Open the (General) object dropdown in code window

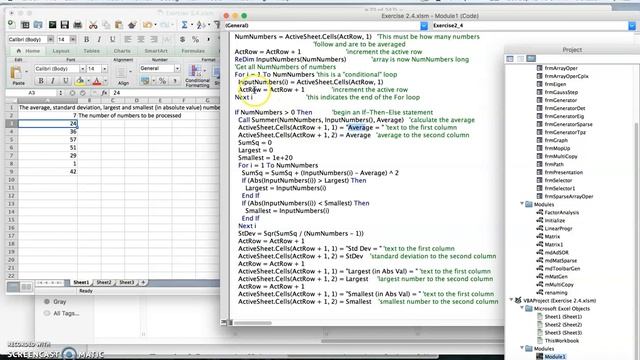coord(424,26)
